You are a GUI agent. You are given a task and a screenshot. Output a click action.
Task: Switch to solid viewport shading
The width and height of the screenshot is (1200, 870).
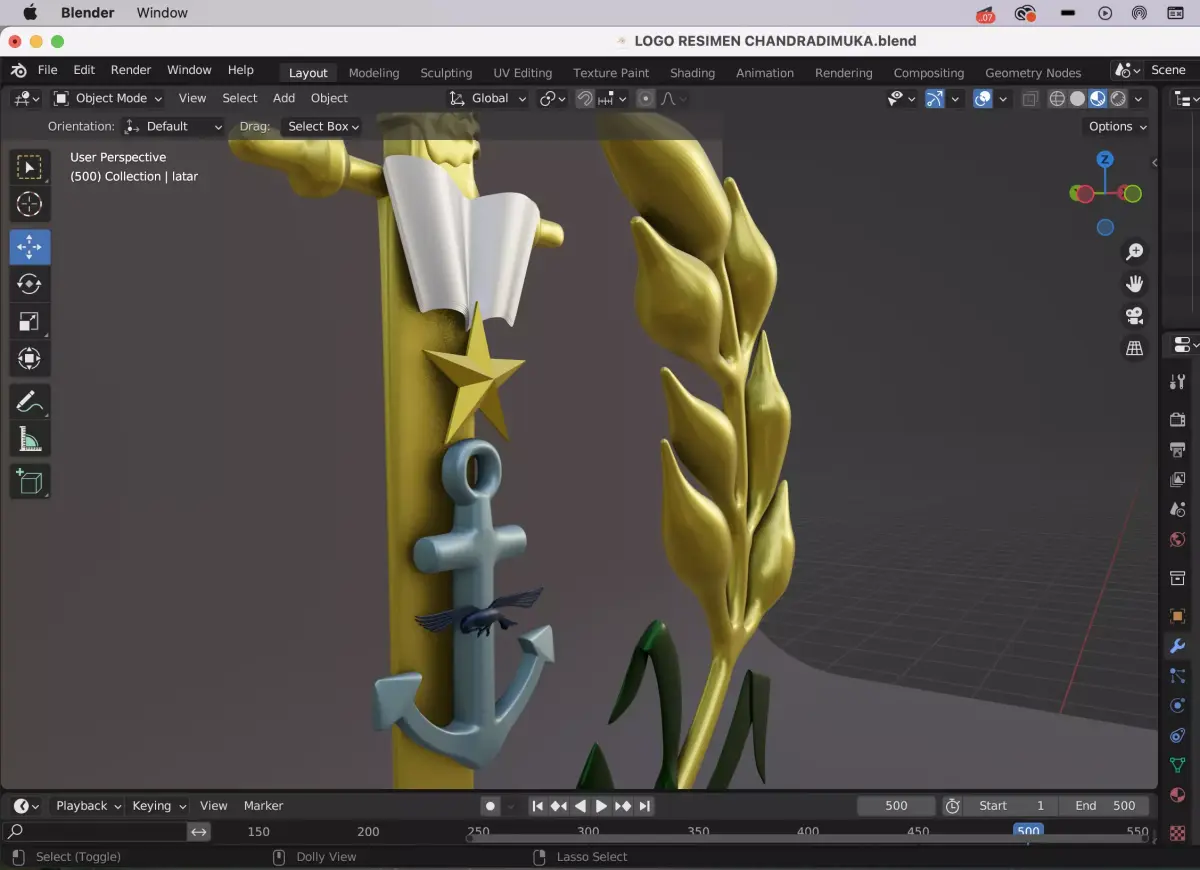click(1077, 98)
